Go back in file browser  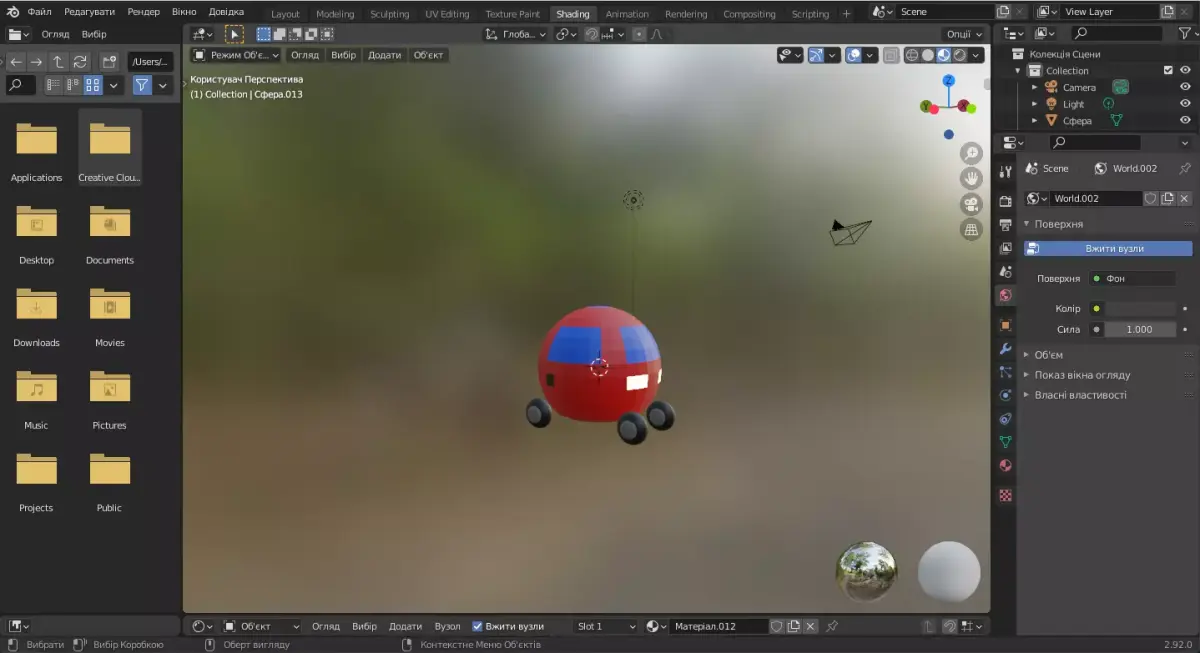(x=16, y=62)
